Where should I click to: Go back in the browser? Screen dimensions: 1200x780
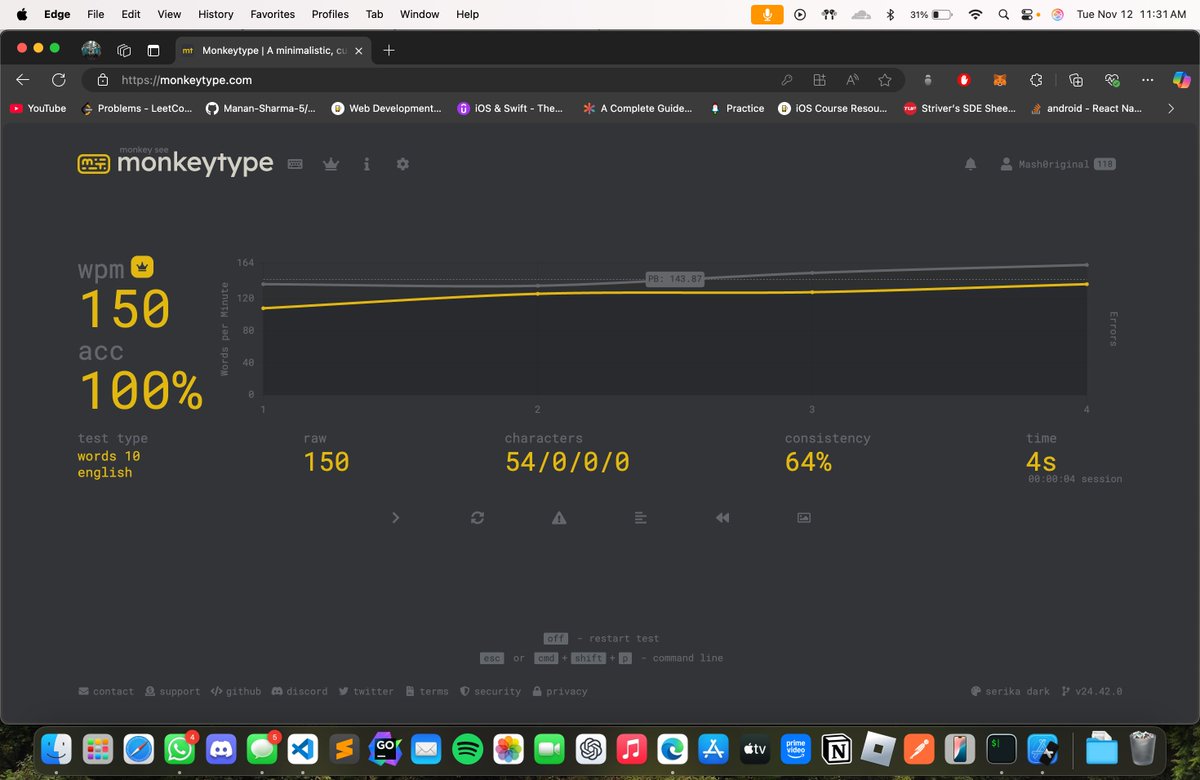[23, 80]
